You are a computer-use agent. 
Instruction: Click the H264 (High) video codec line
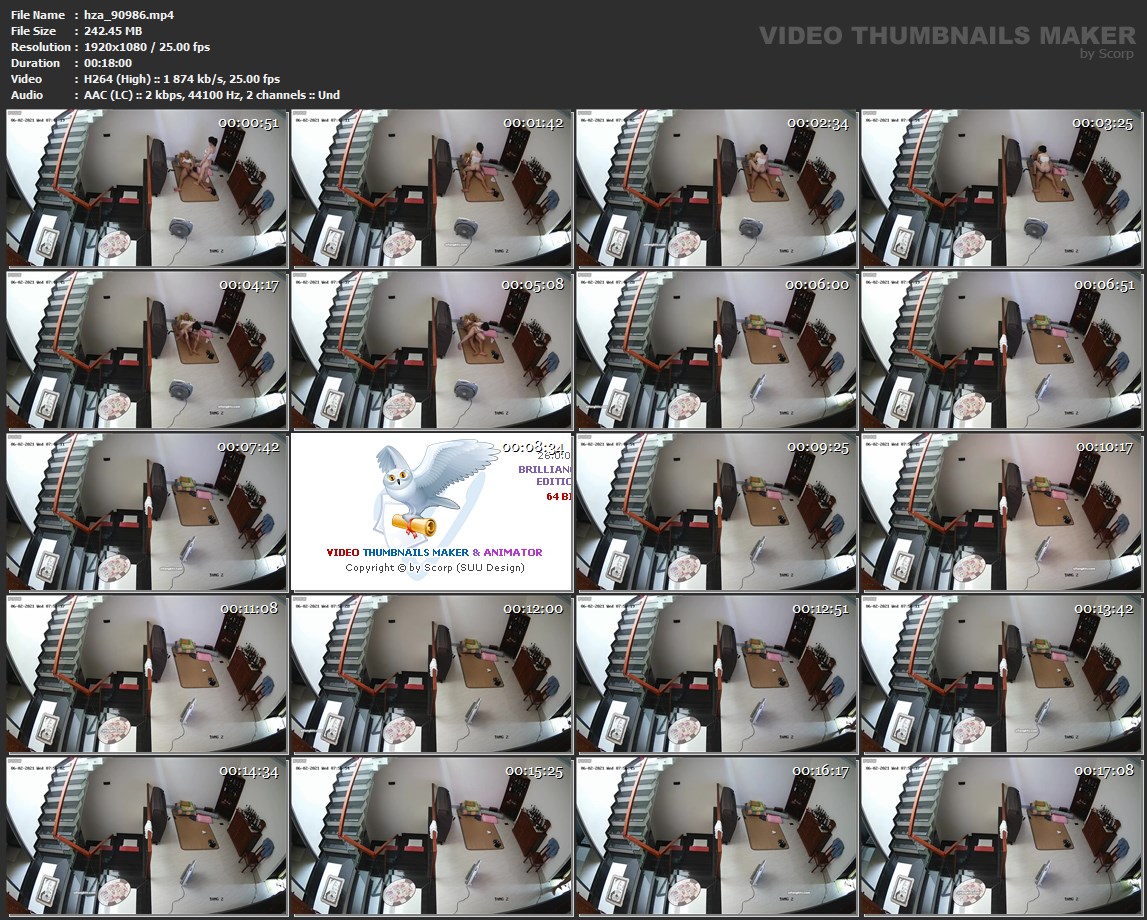click(x=182, y=79)
